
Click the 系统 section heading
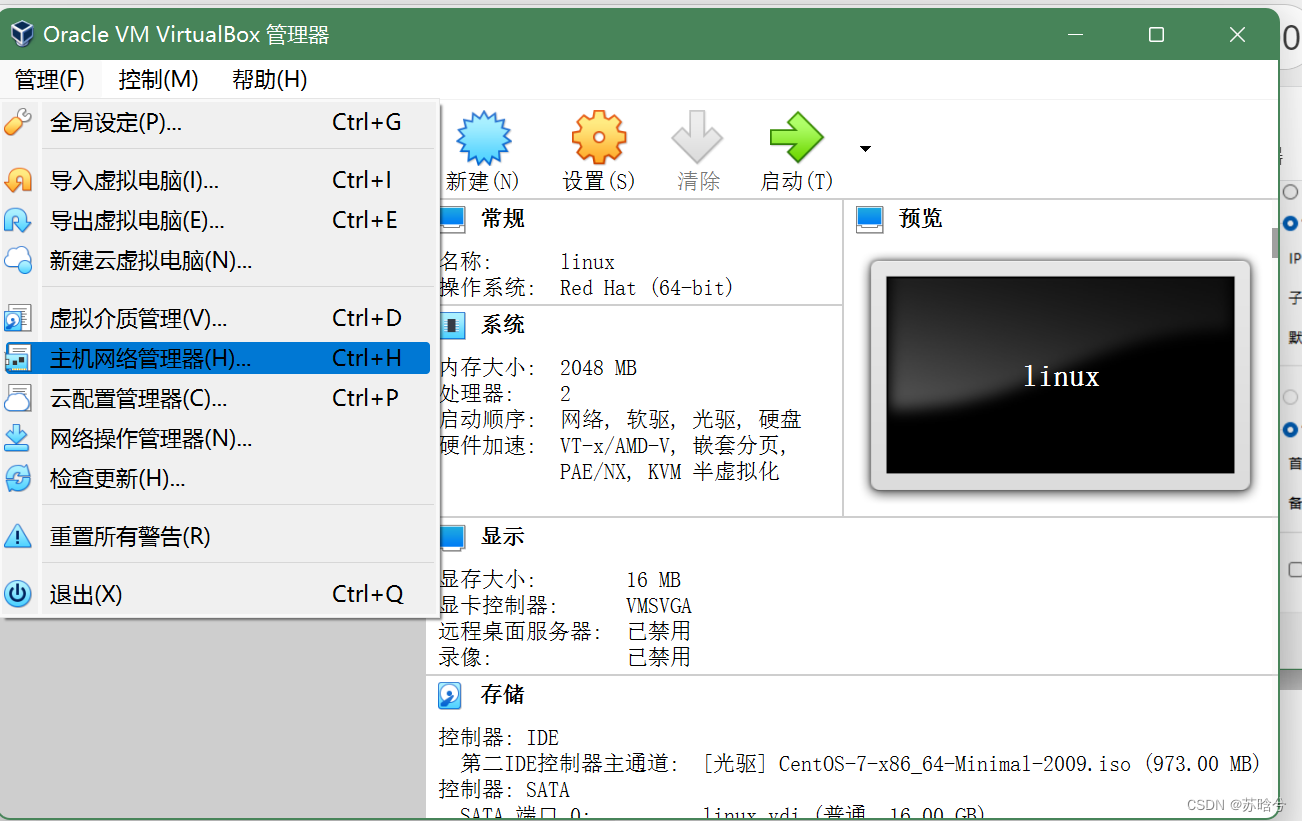tap(503, 325)
